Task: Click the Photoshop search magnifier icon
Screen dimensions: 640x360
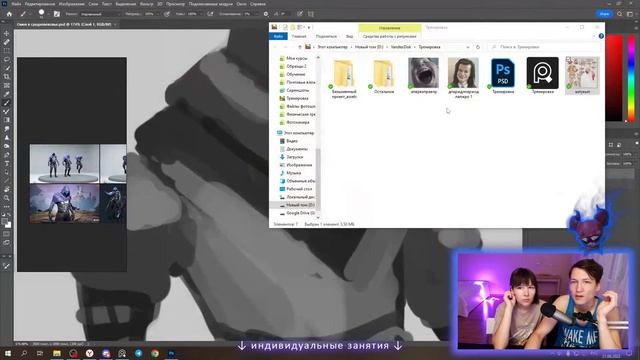Action: (x=620, y=14)
